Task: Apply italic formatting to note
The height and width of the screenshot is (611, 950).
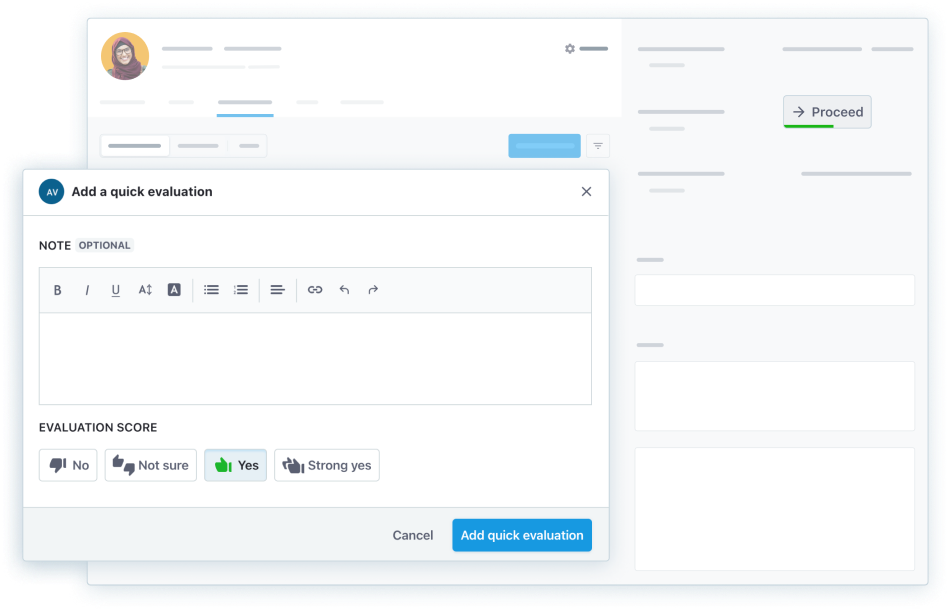Action: click(x=87, y=290)
